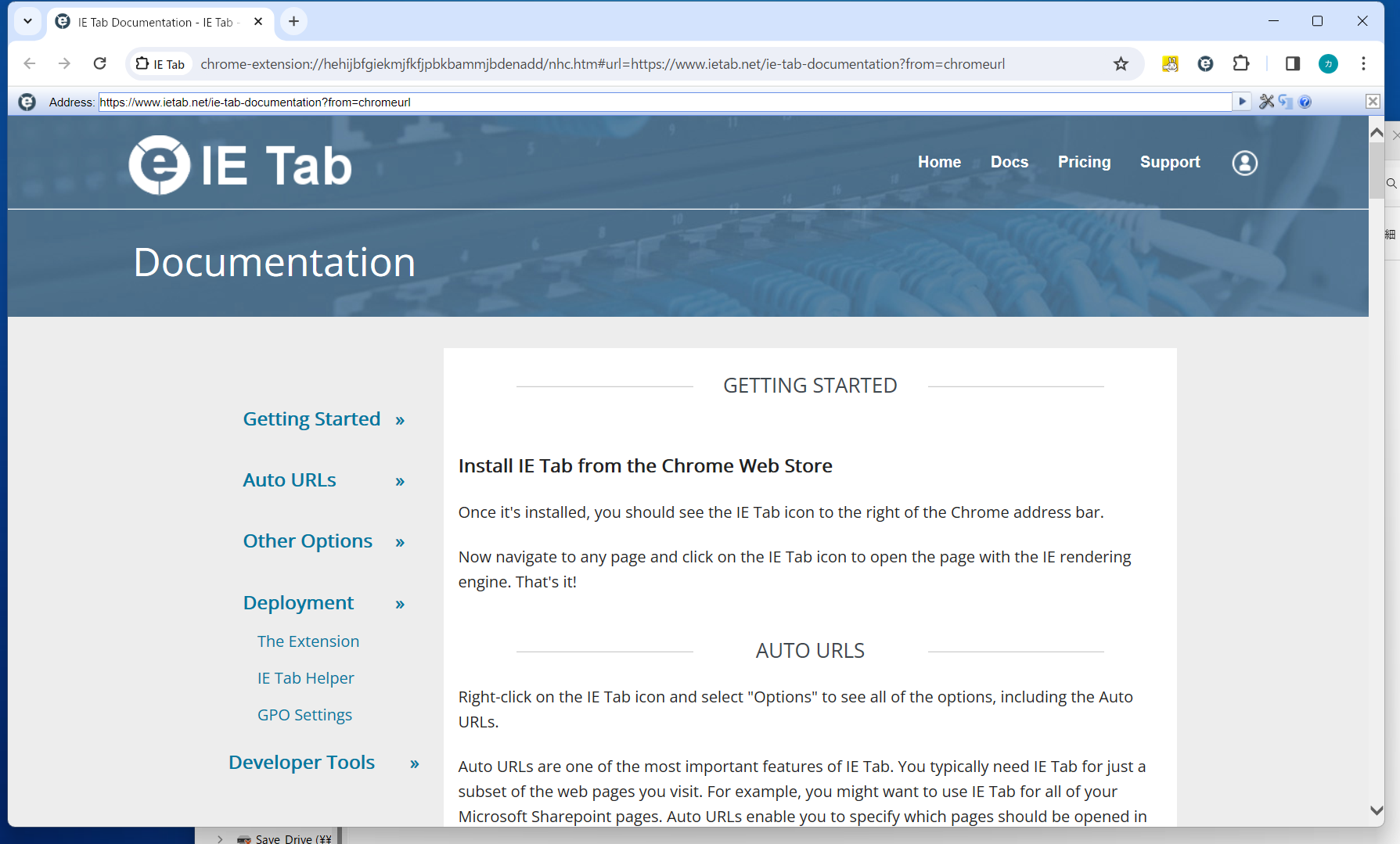Open IE Tab Helper sub-link
The image size is (1400, 844).
(x=305, y=678)
